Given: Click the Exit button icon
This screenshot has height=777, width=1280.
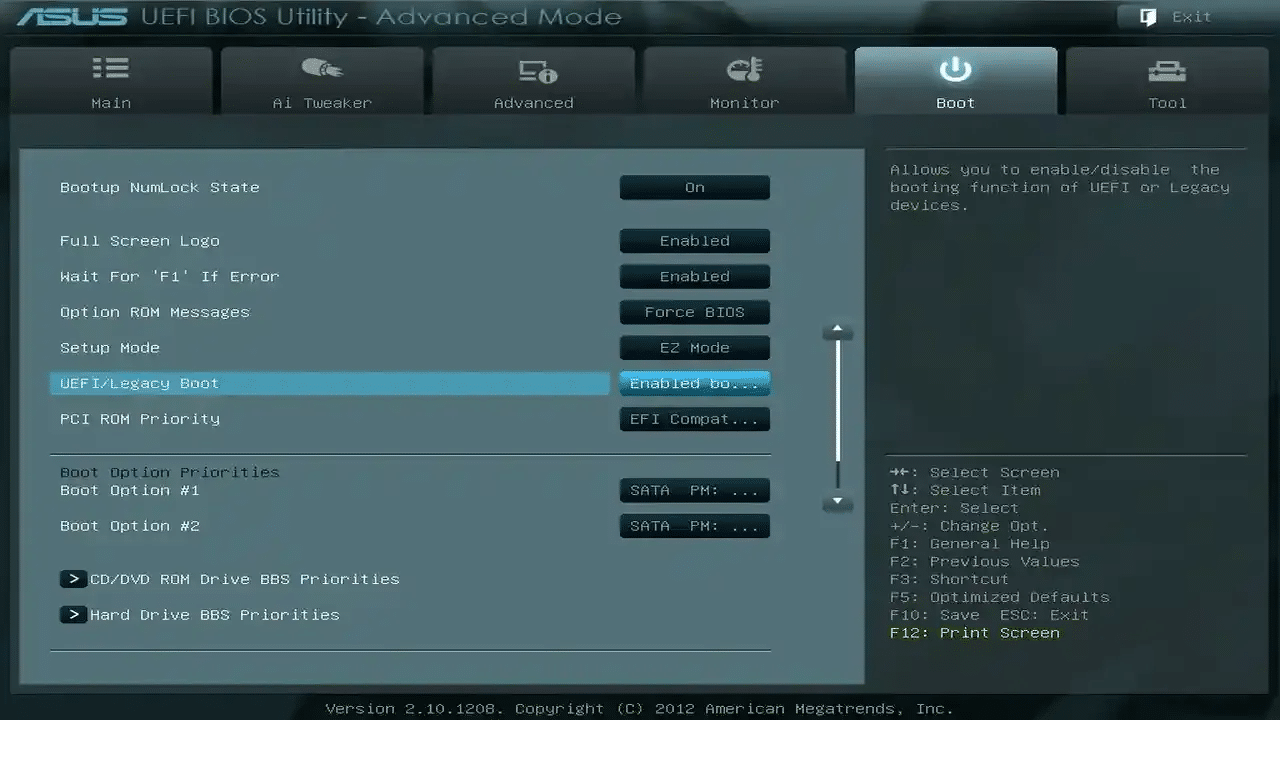Looking at the screenshot, I should (x=1149, y=17).
